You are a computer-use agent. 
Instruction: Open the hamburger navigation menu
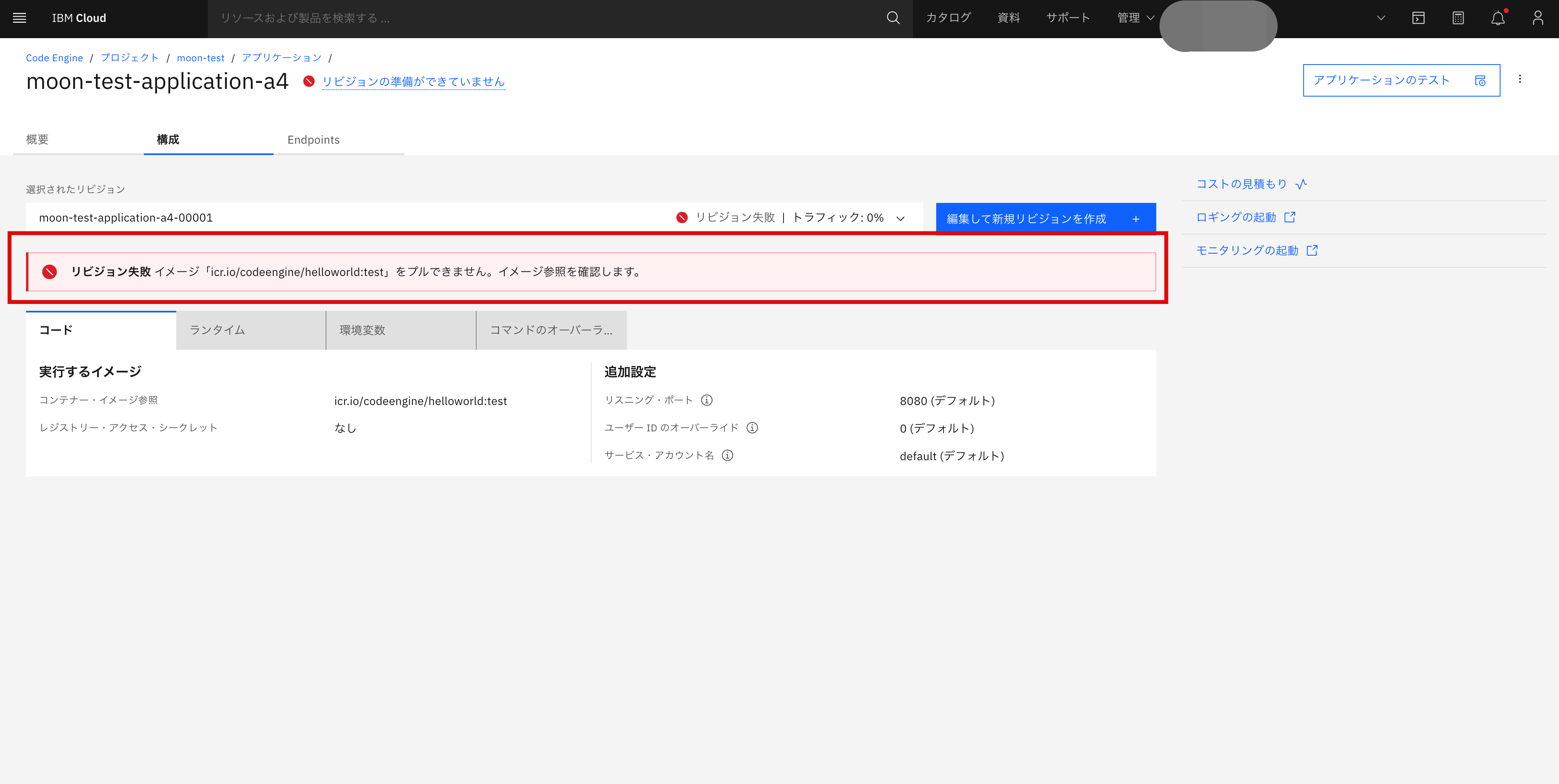(19, 17)
